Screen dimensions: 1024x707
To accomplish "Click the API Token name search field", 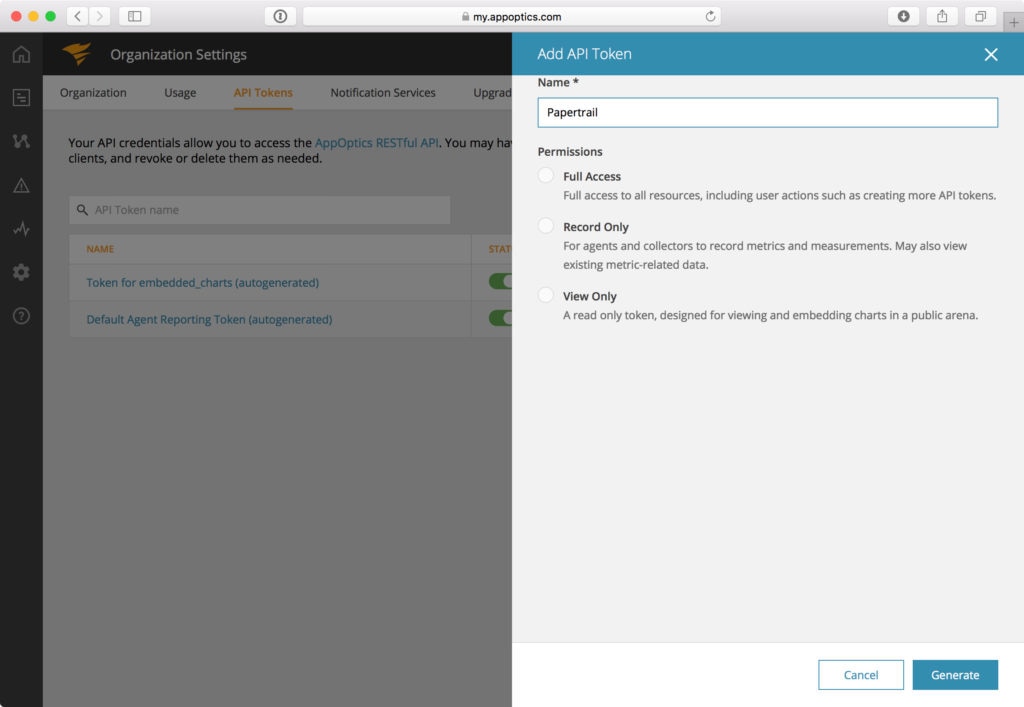I will [259, 210].
